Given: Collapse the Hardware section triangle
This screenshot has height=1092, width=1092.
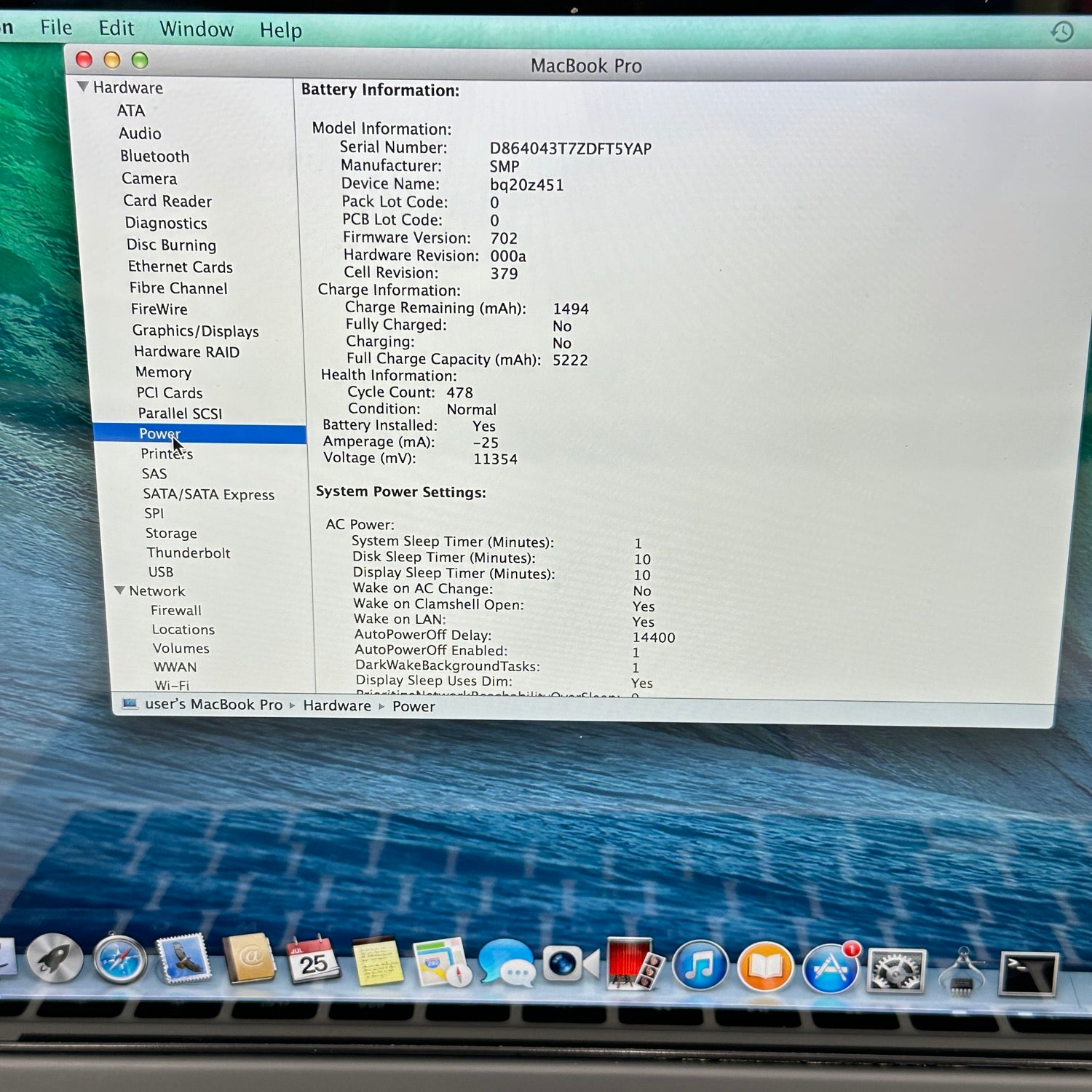Looking at the screenshot, I should [x=83, y=87].
